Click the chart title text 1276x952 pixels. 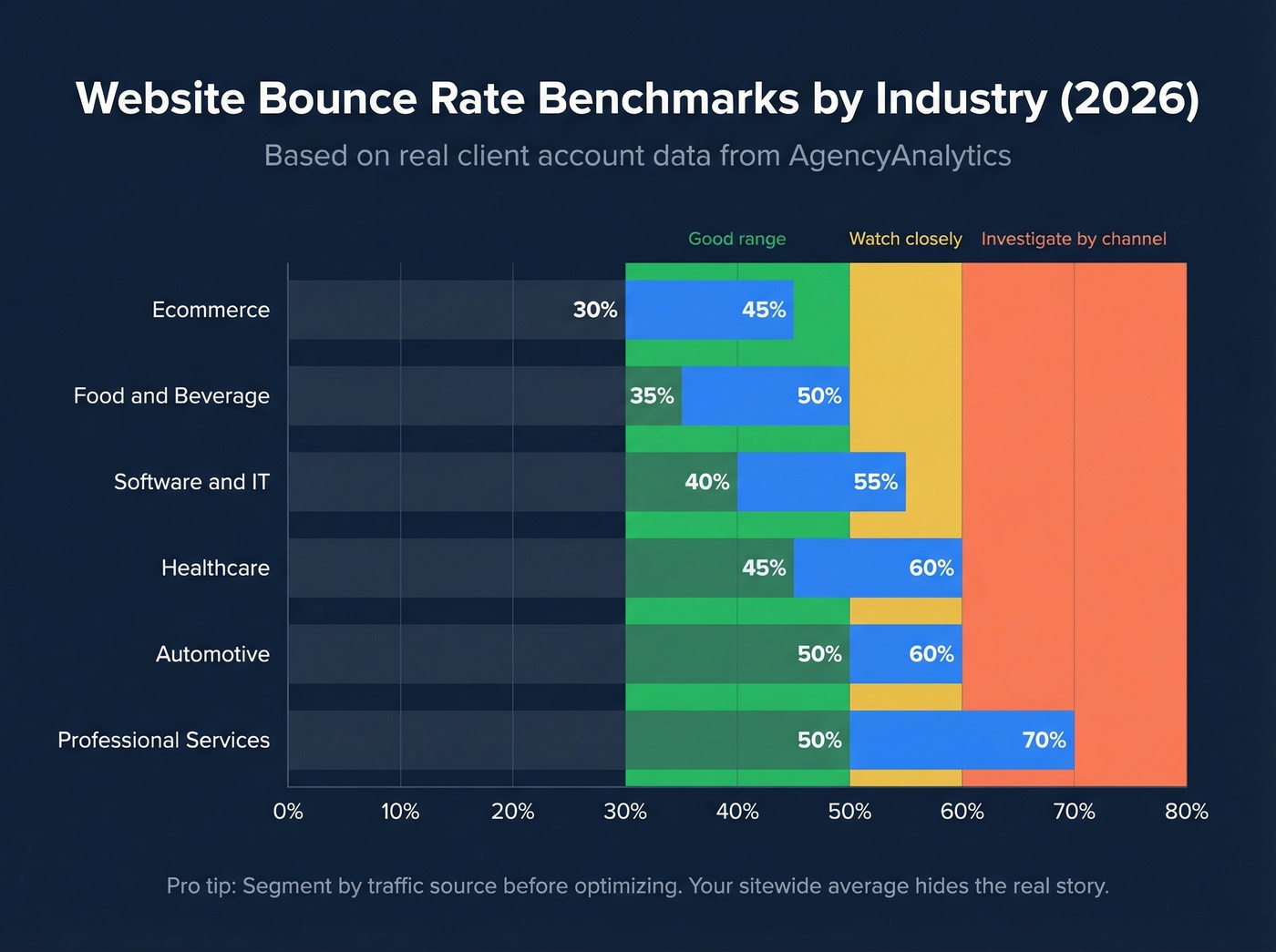638,98
